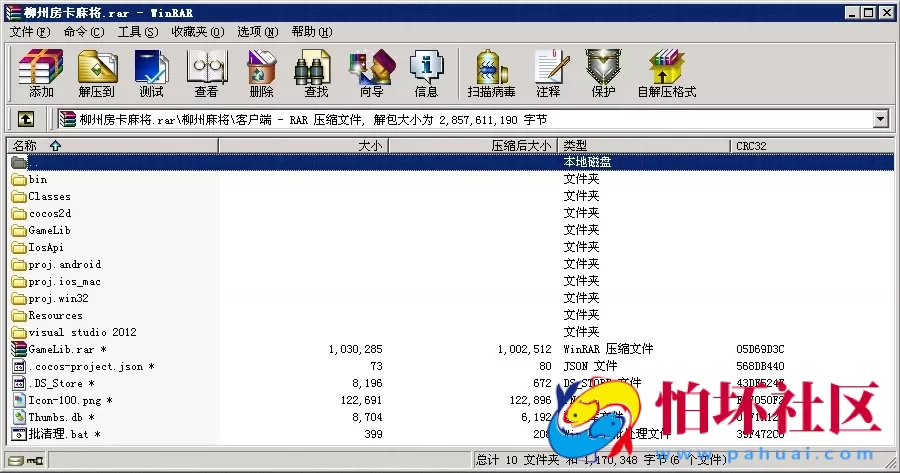
Task: Click type cell 'JSON 文件'
Action: tap(590, 366)
